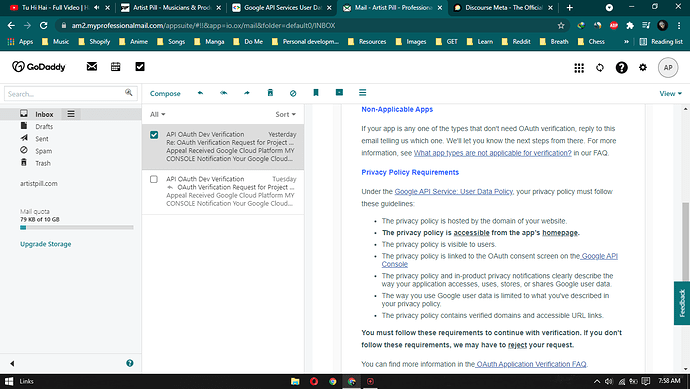Delete the selected email with trash icon
The width and height of the screenshot is (690, 389).
pyautogui.click(x=270, y=92)
